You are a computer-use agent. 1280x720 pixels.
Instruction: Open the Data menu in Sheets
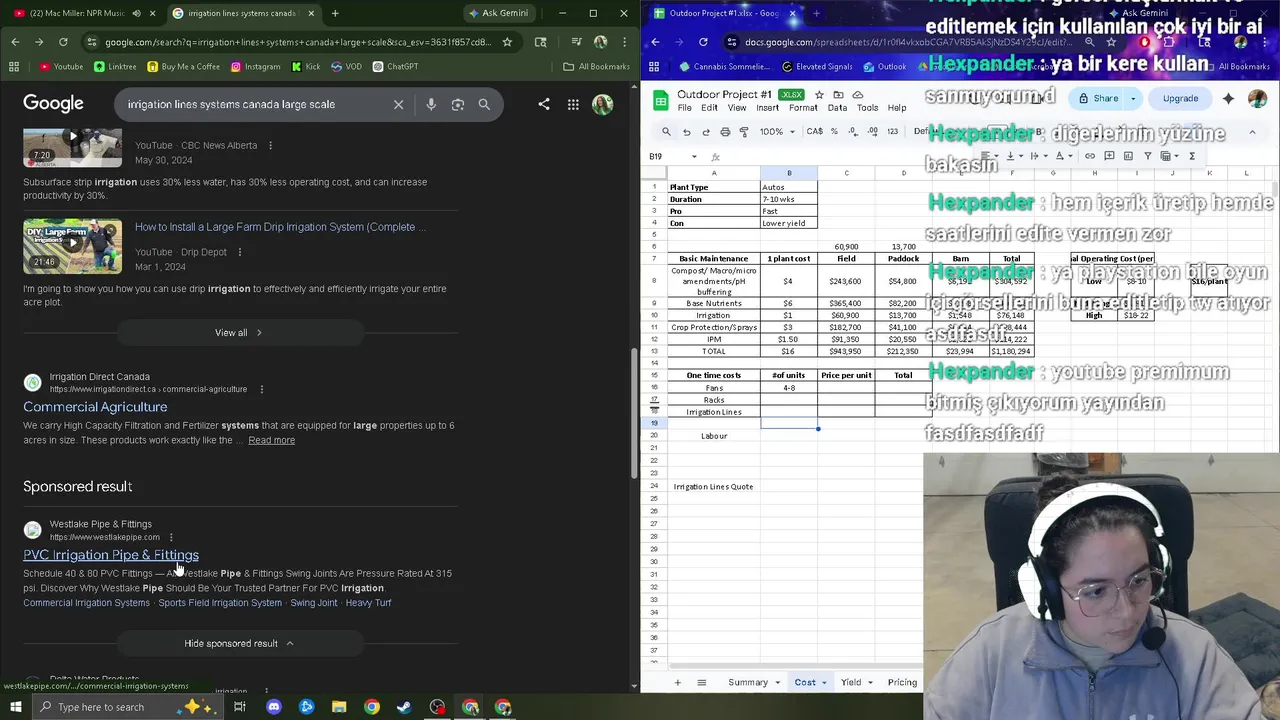tap(837, 108)
